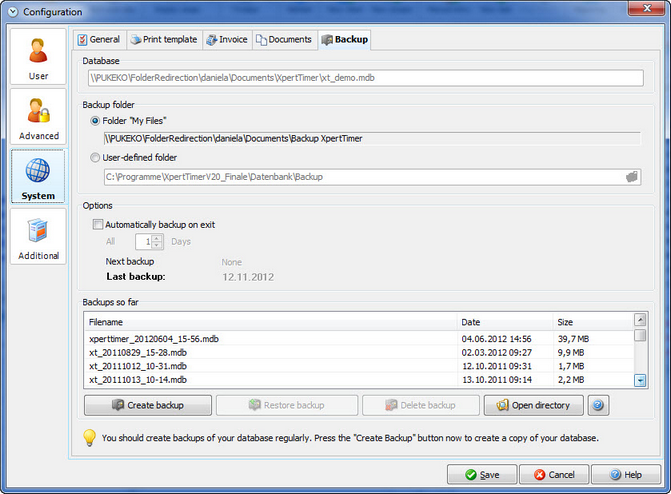Click the size value 9,9 MB
The image size is (671, 494).
tap(571, 352)
